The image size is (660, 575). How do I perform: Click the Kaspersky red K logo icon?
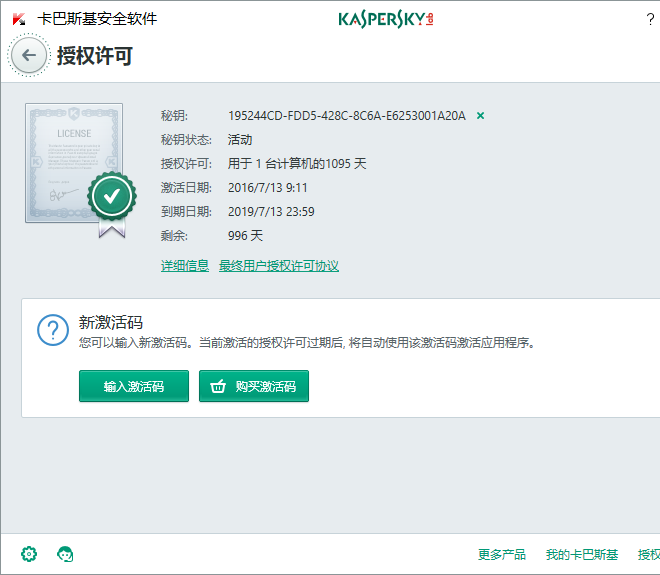(19, 19)
